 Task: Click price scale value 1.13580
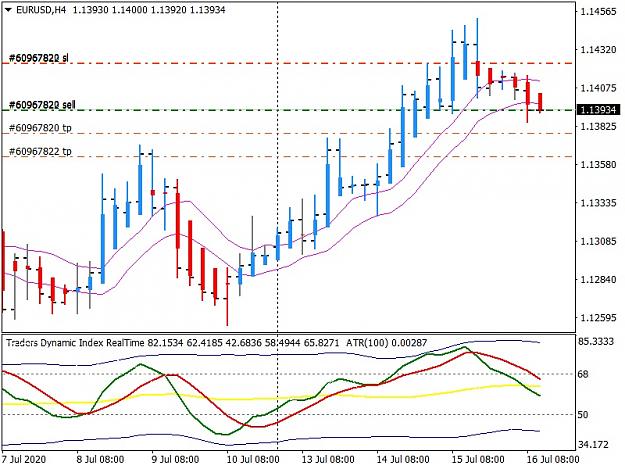598,164
